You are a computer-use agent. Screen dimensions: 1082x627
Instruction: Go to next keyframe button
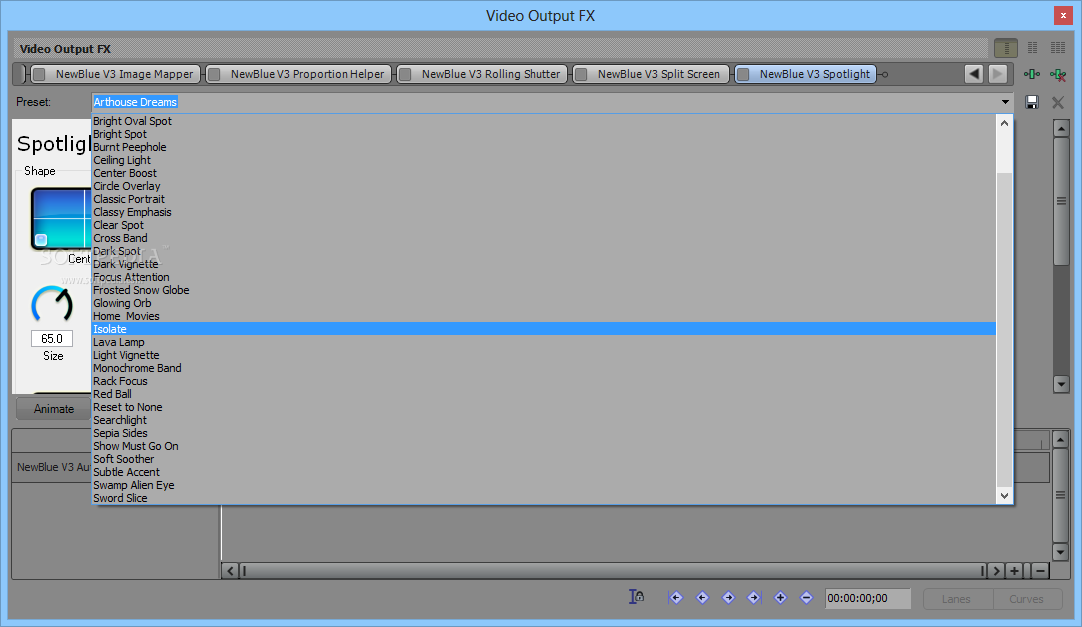point(728,597)
